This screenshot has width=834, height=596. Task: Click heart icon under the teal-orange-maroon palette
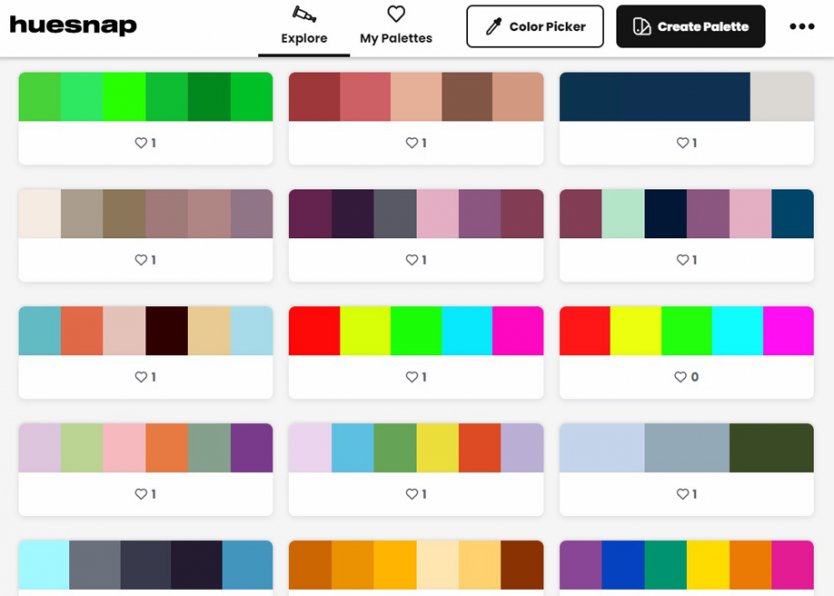[x=140, y=377]
